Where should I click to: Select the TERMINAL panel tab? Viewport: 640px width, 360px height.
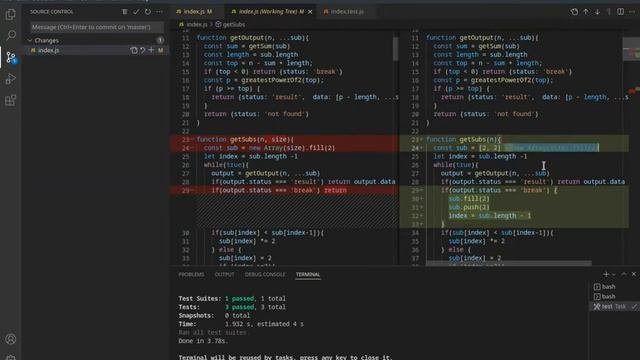click(308, 274)
